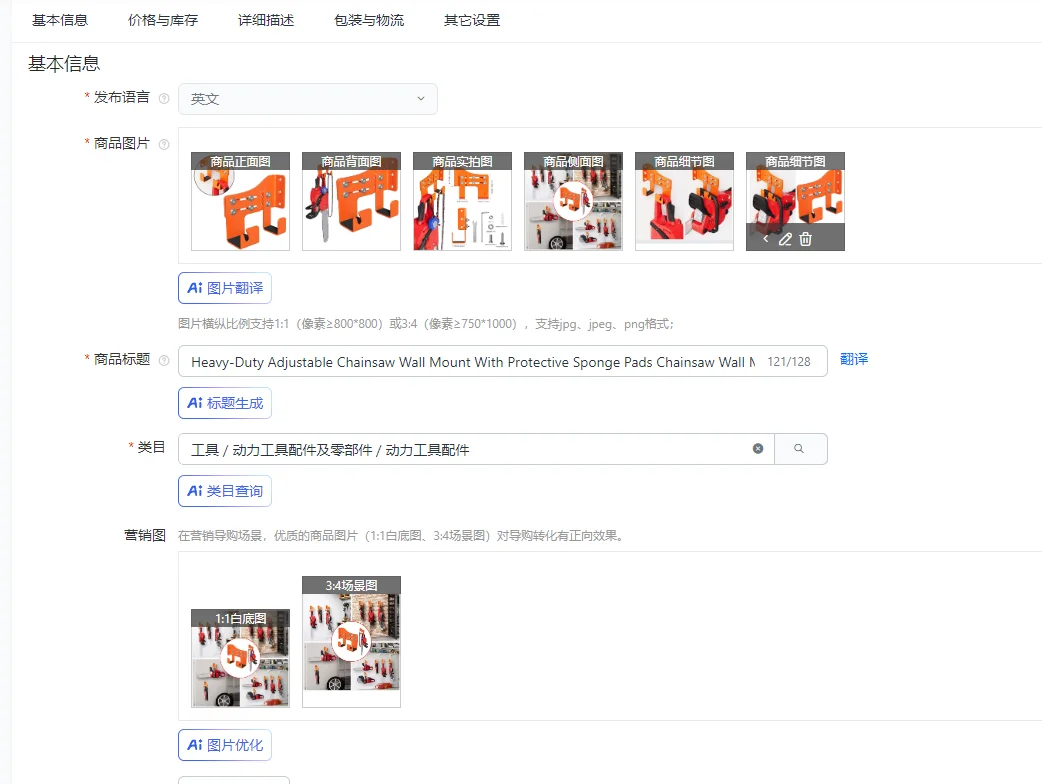
Task: Delete the last product detail image via trash icon
Action: pyautogui.click(x=805, y=239)
